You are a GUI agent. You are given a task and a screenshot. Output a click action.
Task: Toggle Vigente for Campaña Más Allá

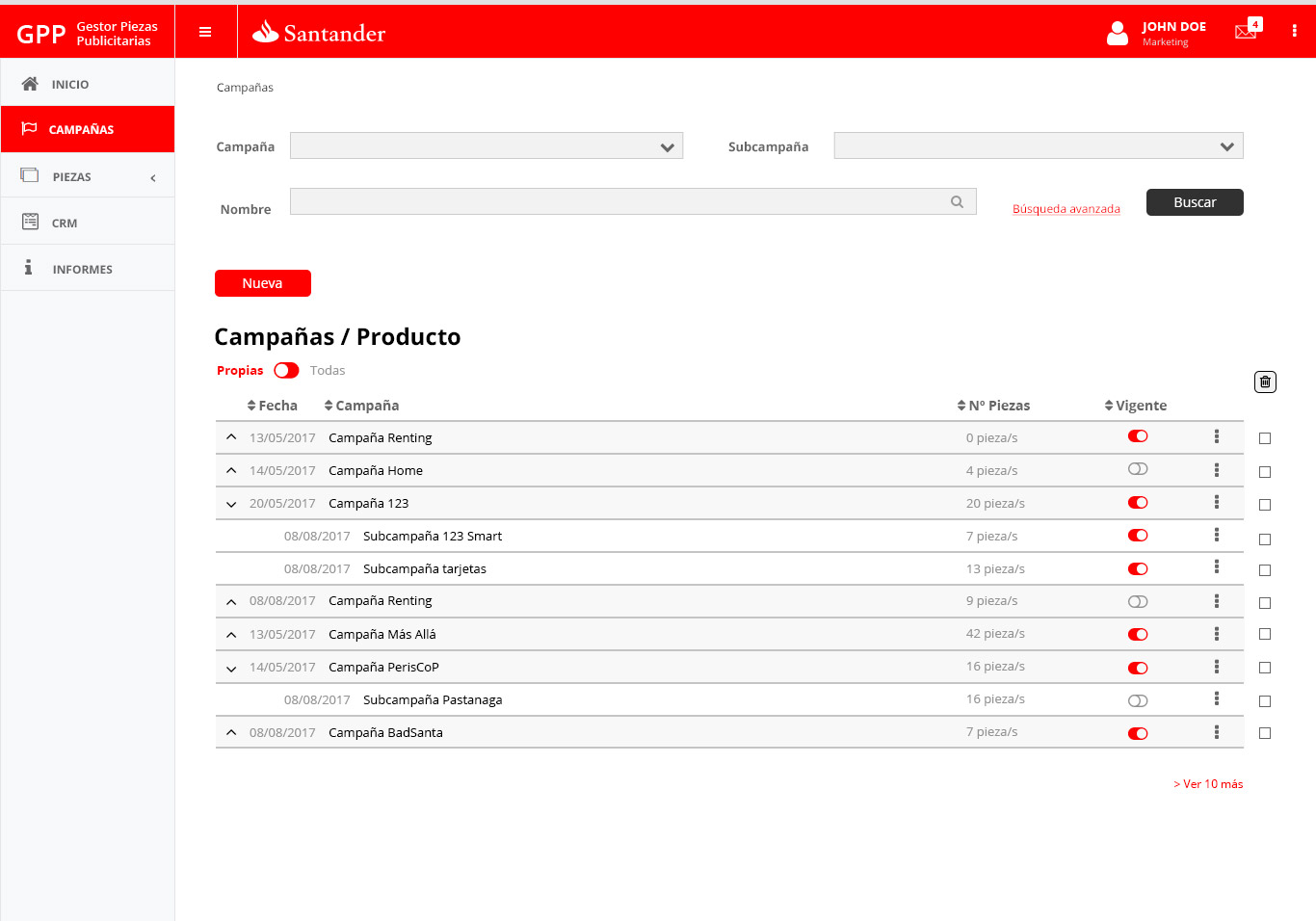1138,635
